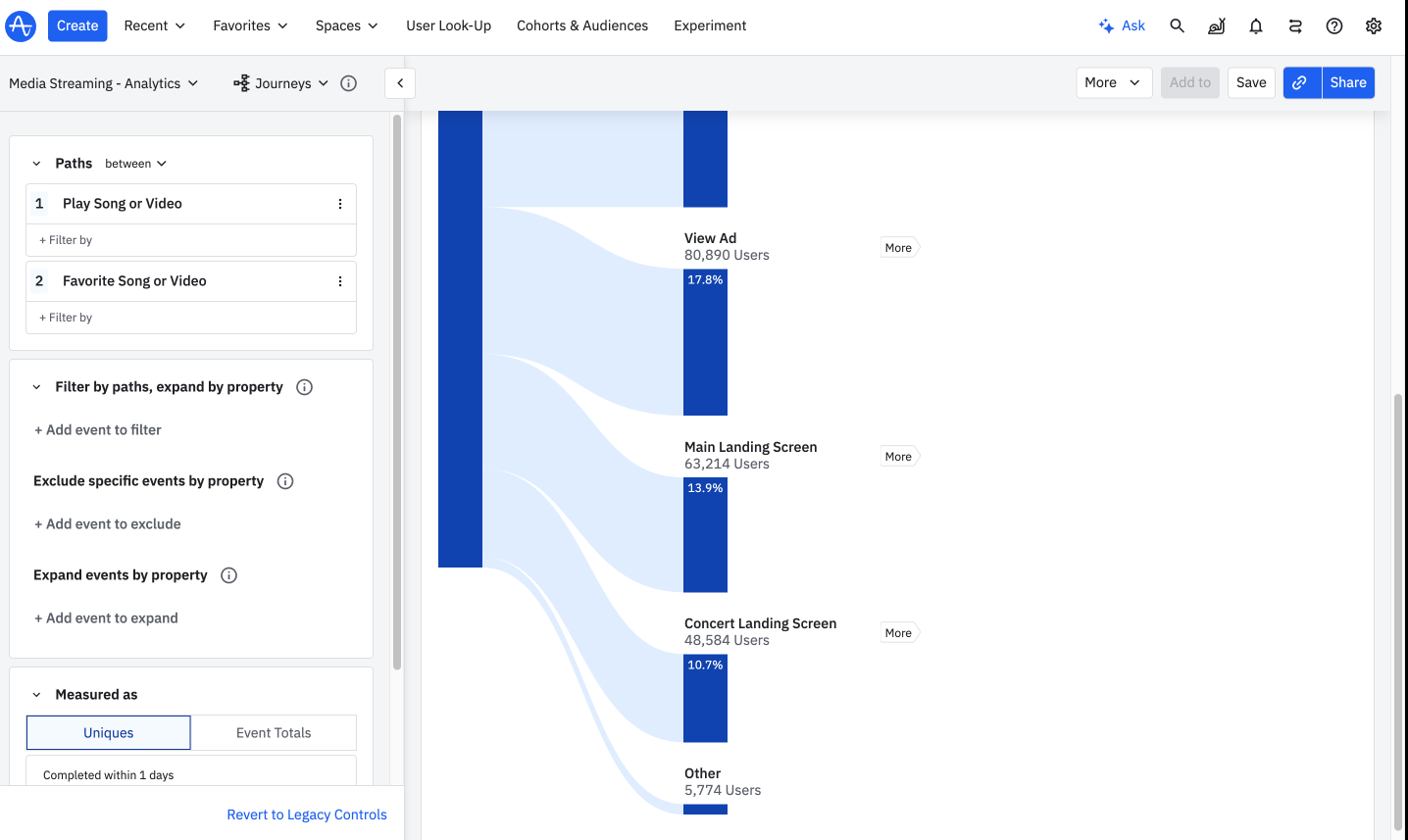The width and height of the screenshot is (1408, 840).
Task: Click the Save button
Action: click(x=1251, y=82)
